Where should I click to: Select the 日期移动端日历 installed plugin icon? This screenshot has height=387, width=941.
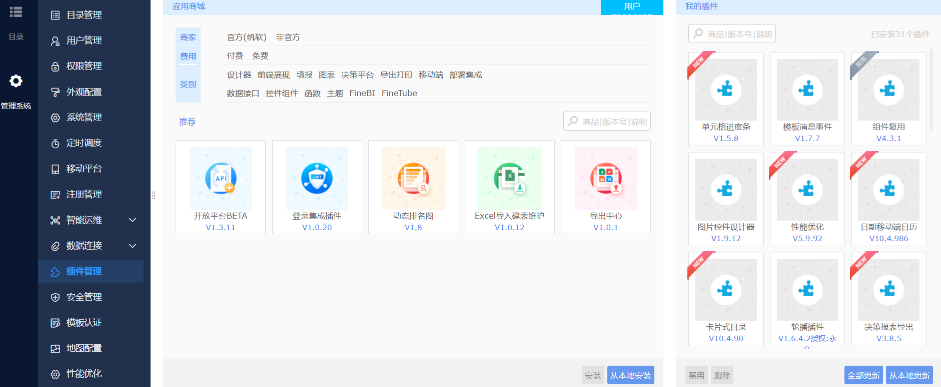[889, 190]
